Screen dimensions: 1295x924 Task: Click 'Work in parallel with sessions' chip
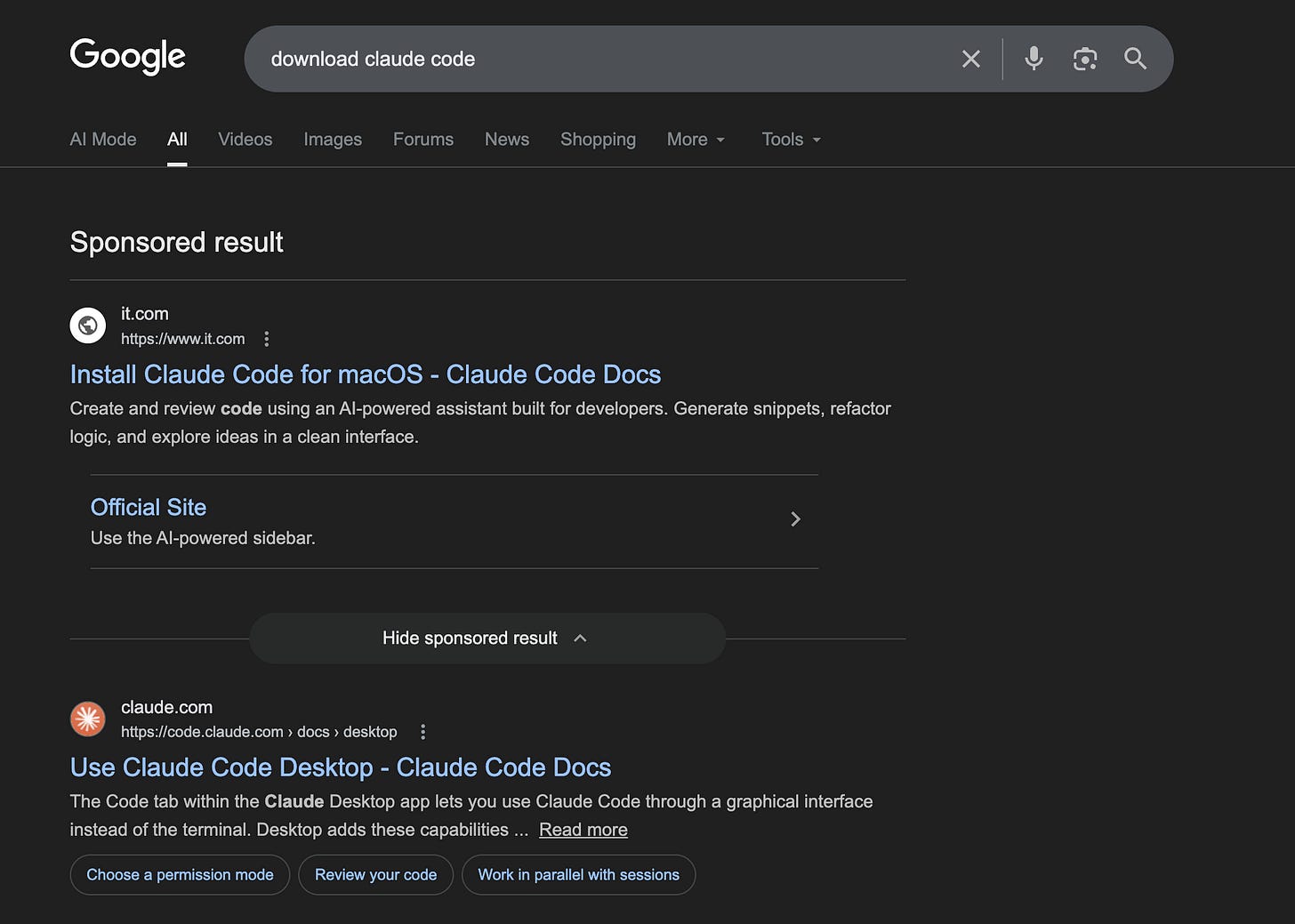(579, 875)
